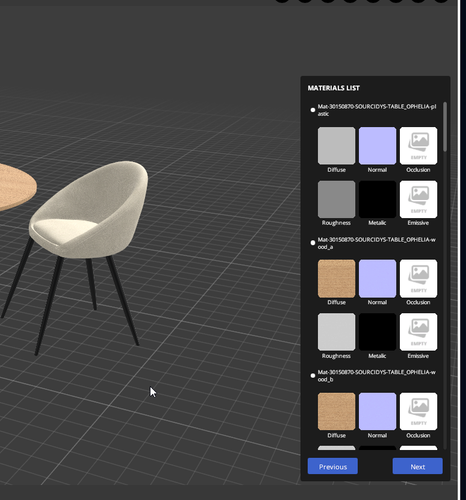This screenshot has height=500, width=466.
Task: Click the wood_b empty Occlusion slot
Action: click(x=418, y=411)
